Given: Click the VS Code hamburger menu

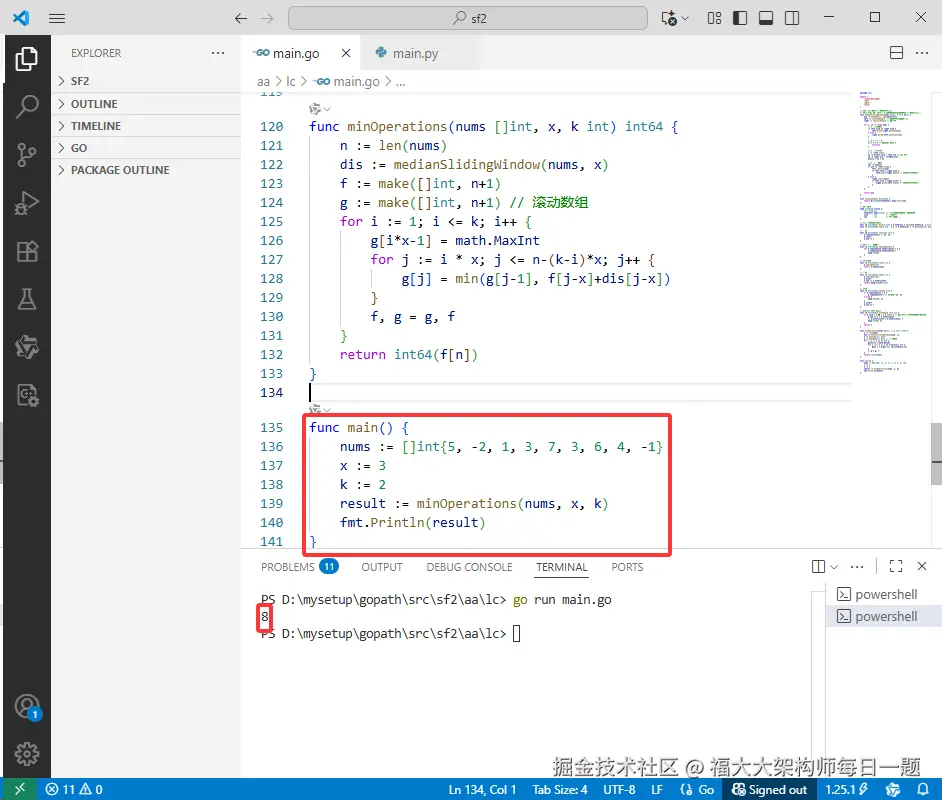Looking at the screenshot, I should pyautogui.click(x=57, y=18).
